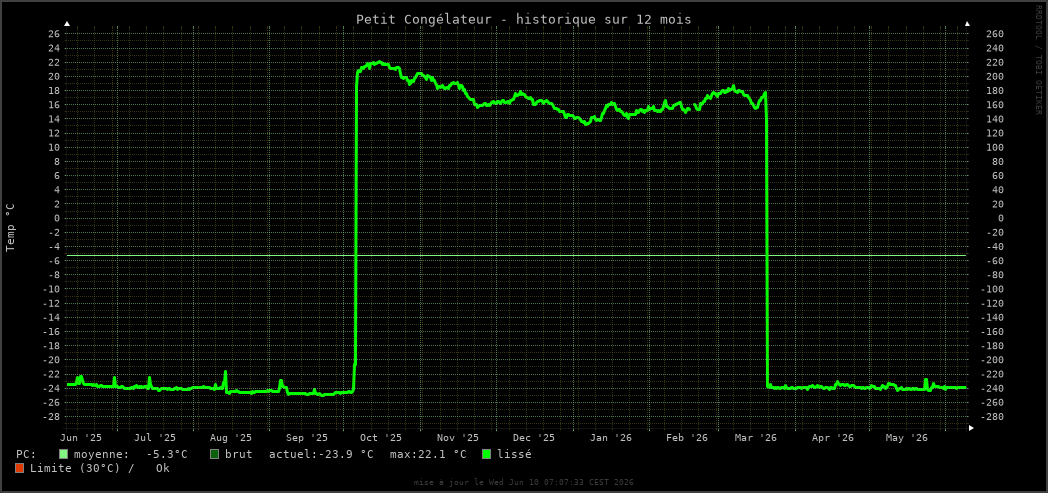Click the '-28' tick on the left axis
The height and width of the screenshot is (493, 1048).
tap(50, 416)
